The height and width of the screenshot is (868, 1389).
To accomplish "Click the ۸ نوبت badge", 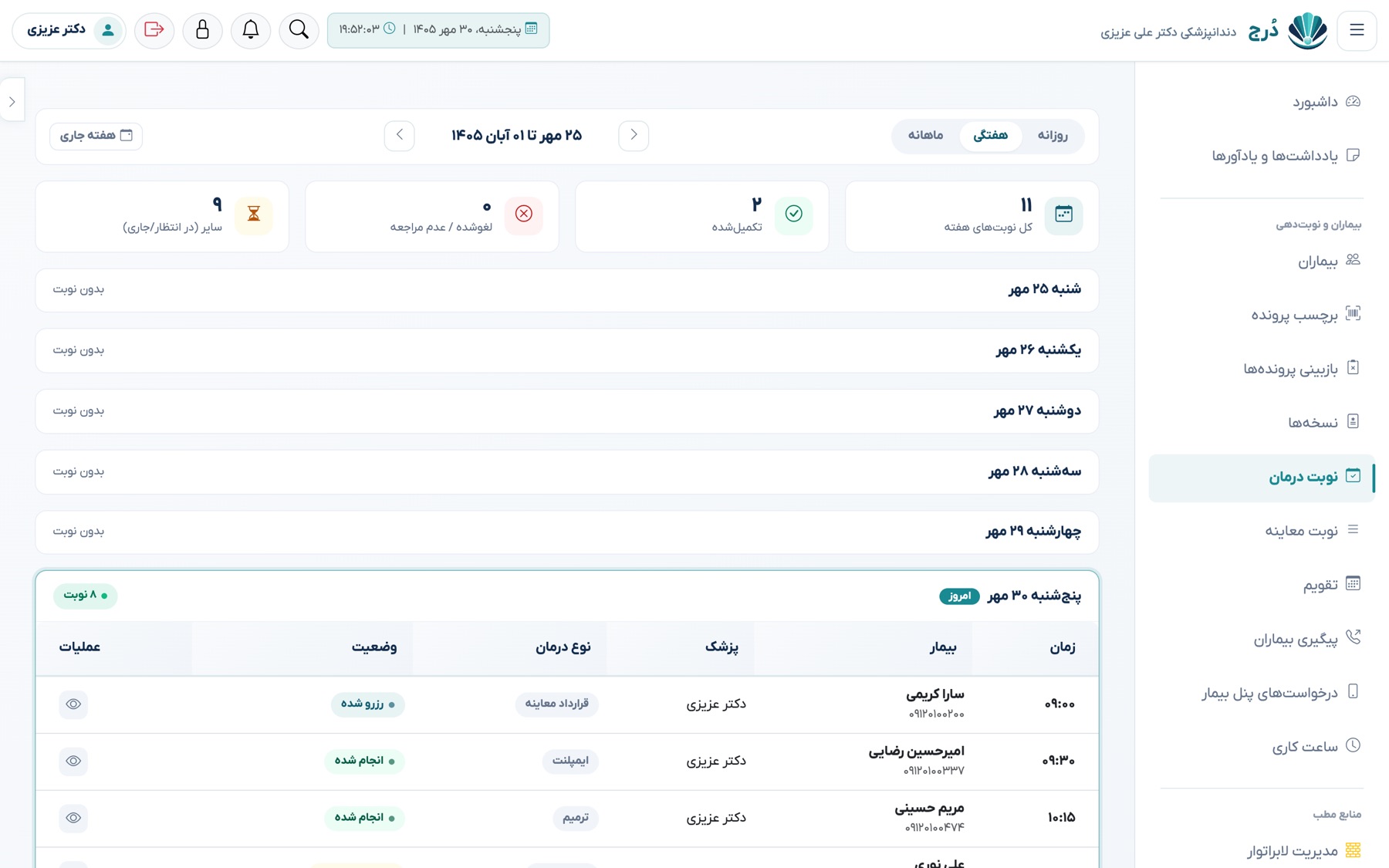I will pos(86,596).
